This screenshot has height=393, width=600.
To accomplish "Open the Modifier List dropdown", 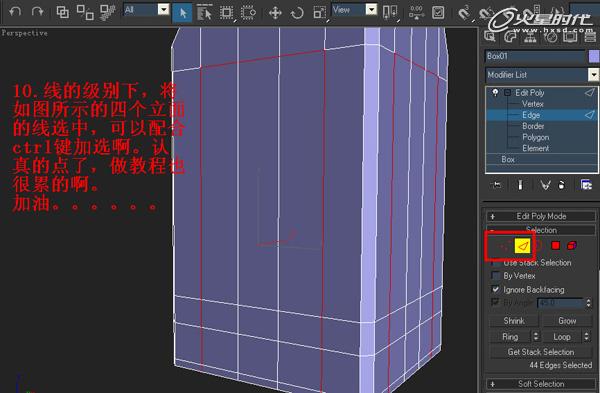I will (x=542, y=75).
